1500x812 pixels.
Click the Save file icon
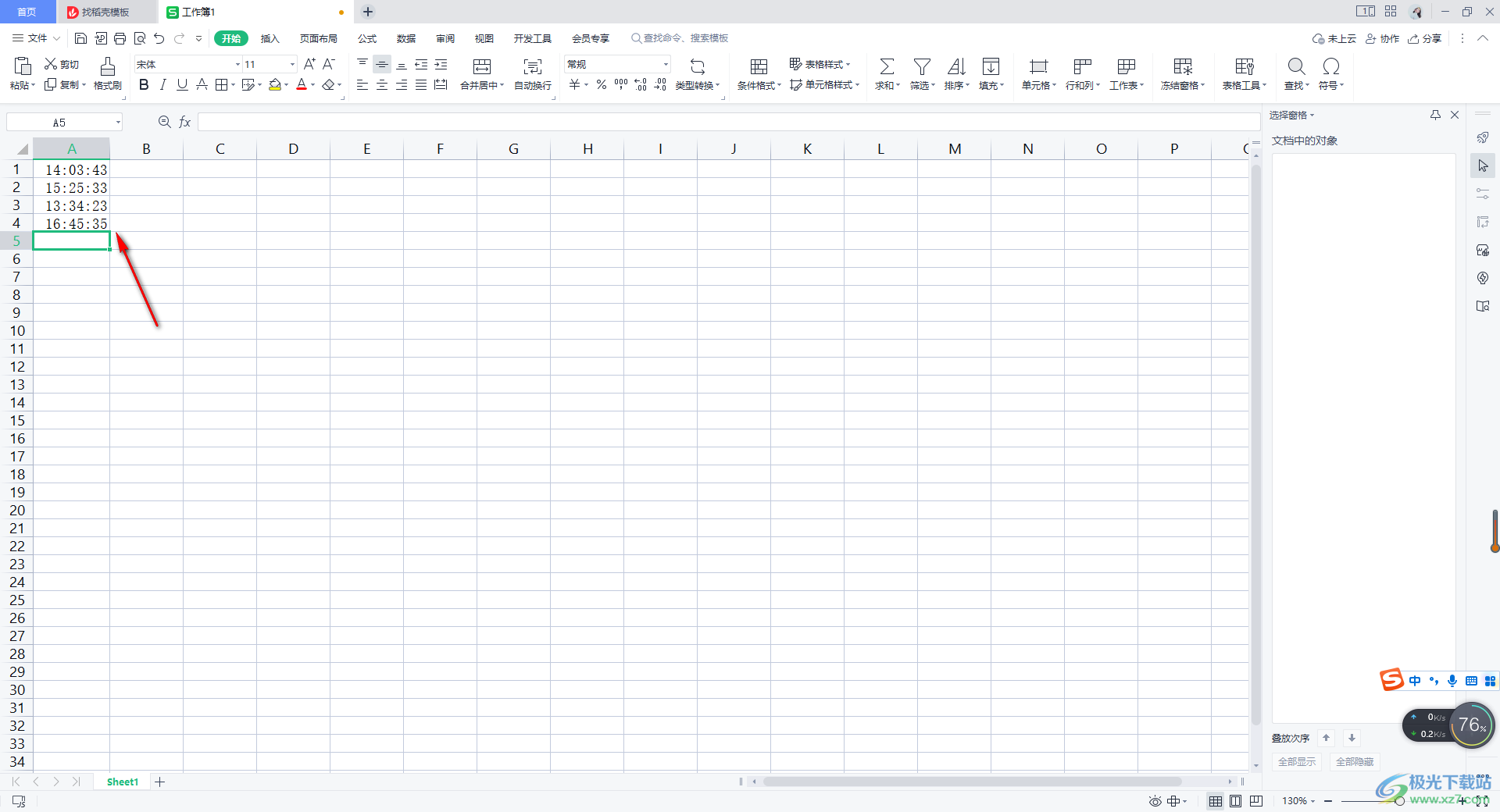80,38
